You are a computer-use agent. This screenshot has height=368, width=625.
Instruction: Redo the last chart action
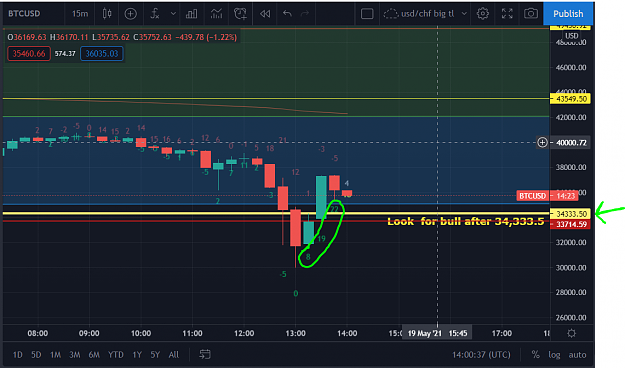305,14
